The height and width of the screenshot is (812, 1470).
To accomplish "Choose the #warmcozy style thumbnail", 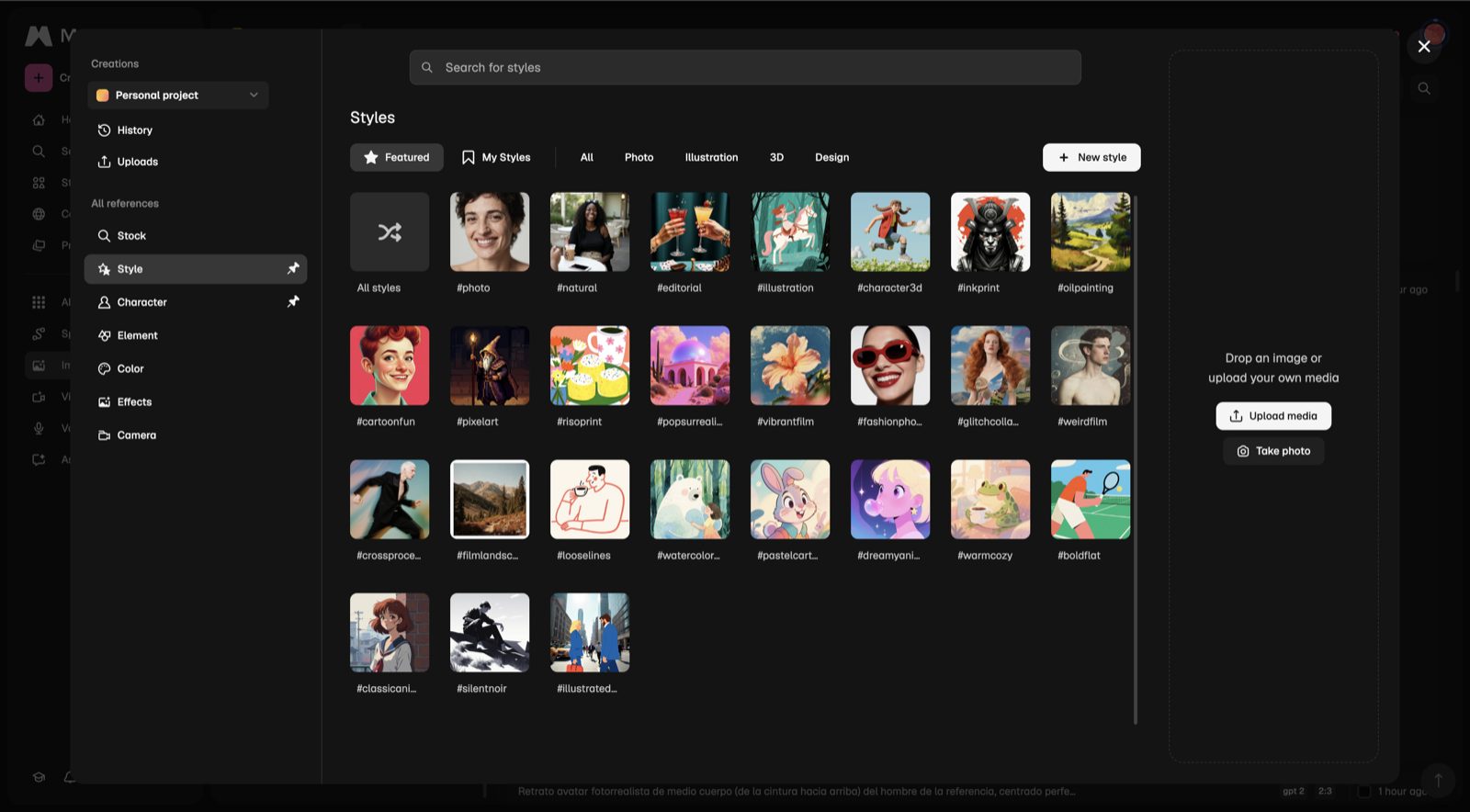I will pos(990,499).
